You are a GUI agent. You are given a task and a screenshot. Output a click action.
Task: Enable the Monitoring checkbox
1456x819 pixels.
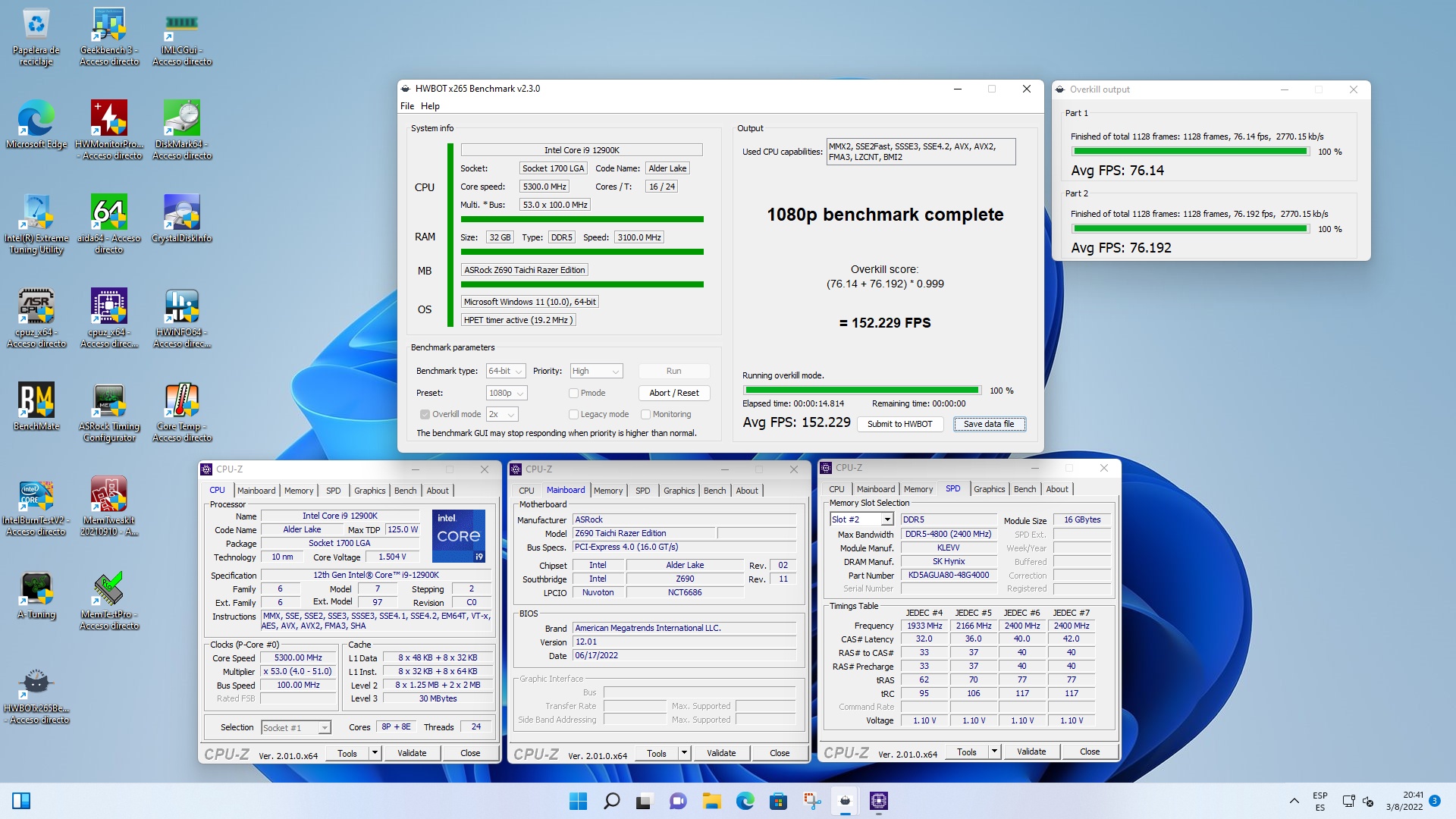point(645,414)
